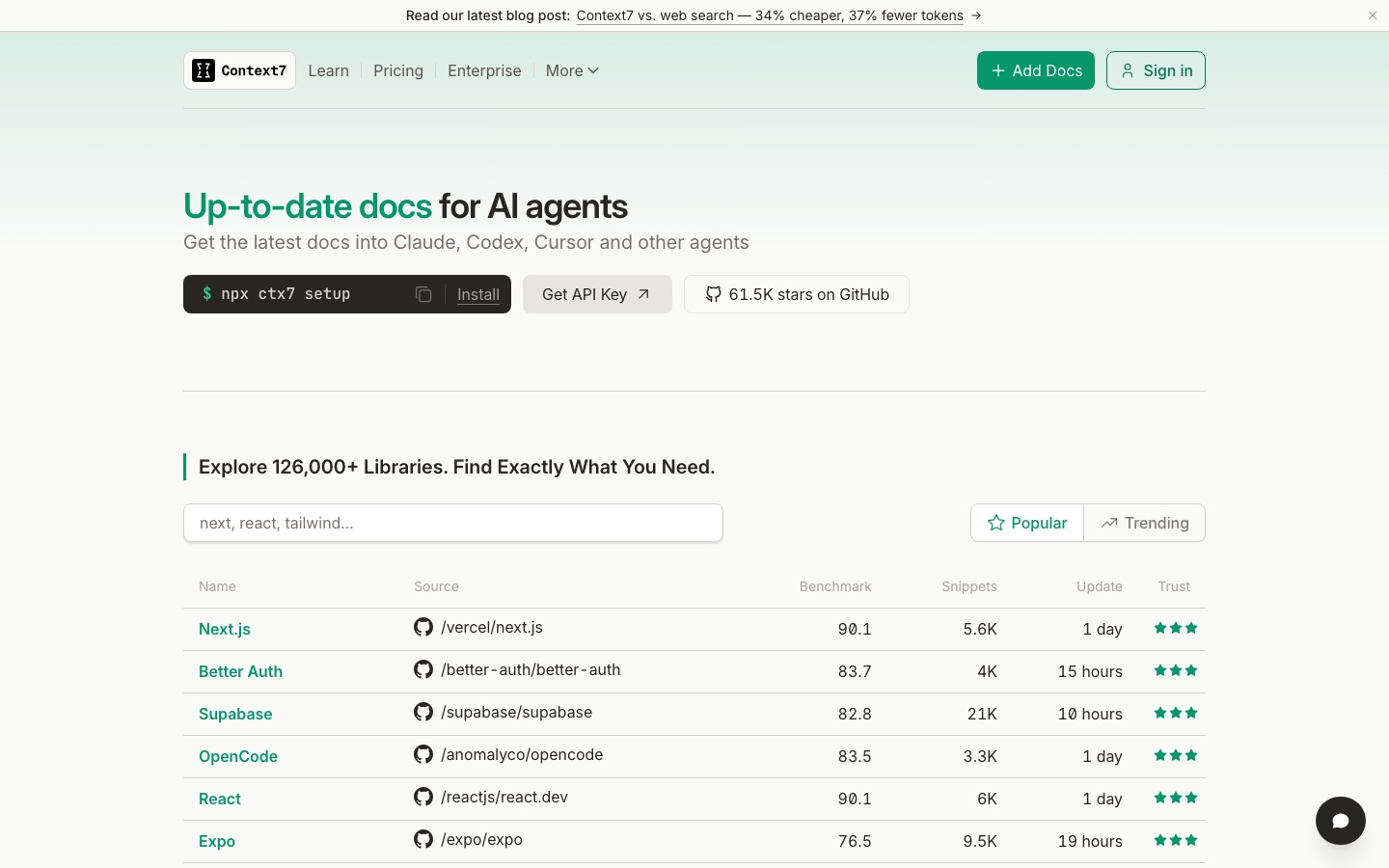Click source /better-auth/better-auth
The height and width of the screenshot is (868, 1389).
click(531, 669)
